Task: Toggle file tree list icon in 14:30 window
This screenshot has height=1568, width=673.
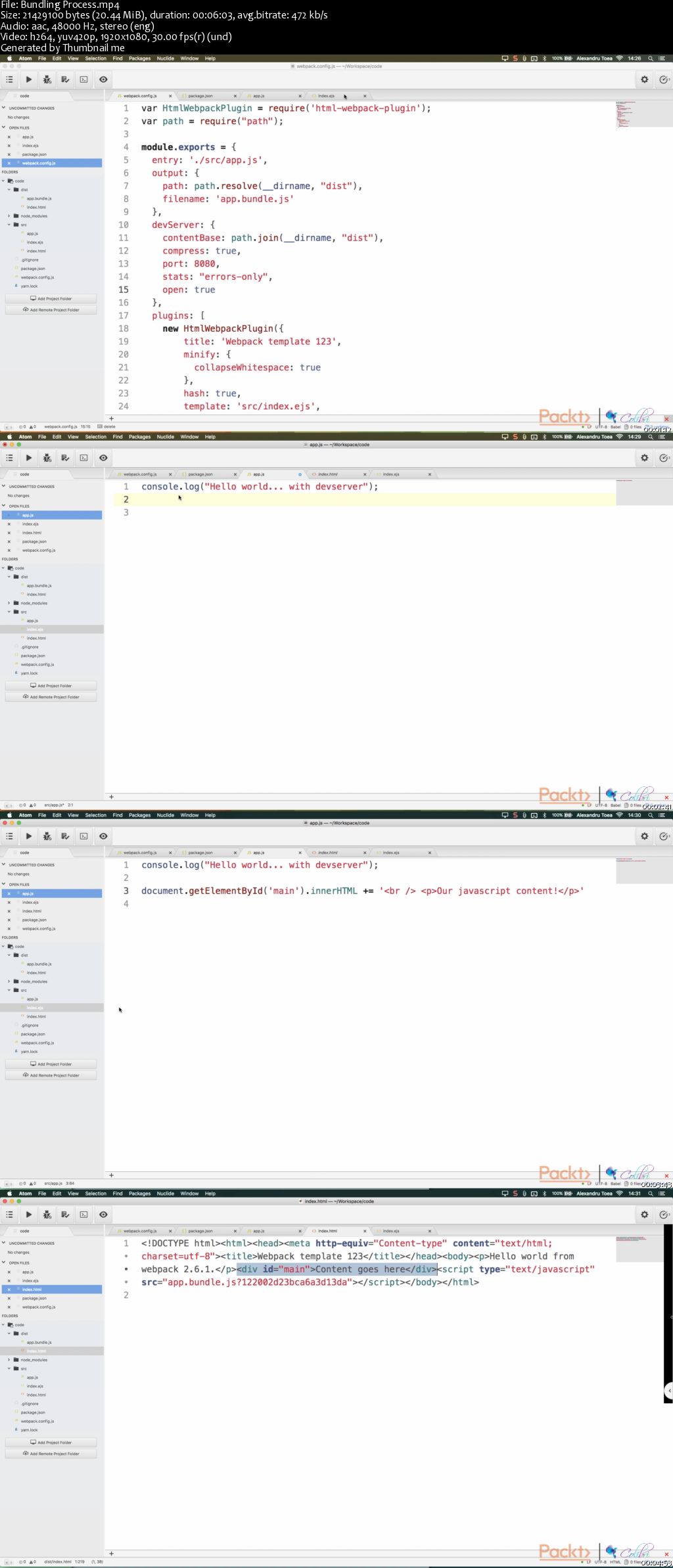Action: click(x=9, y=836)
